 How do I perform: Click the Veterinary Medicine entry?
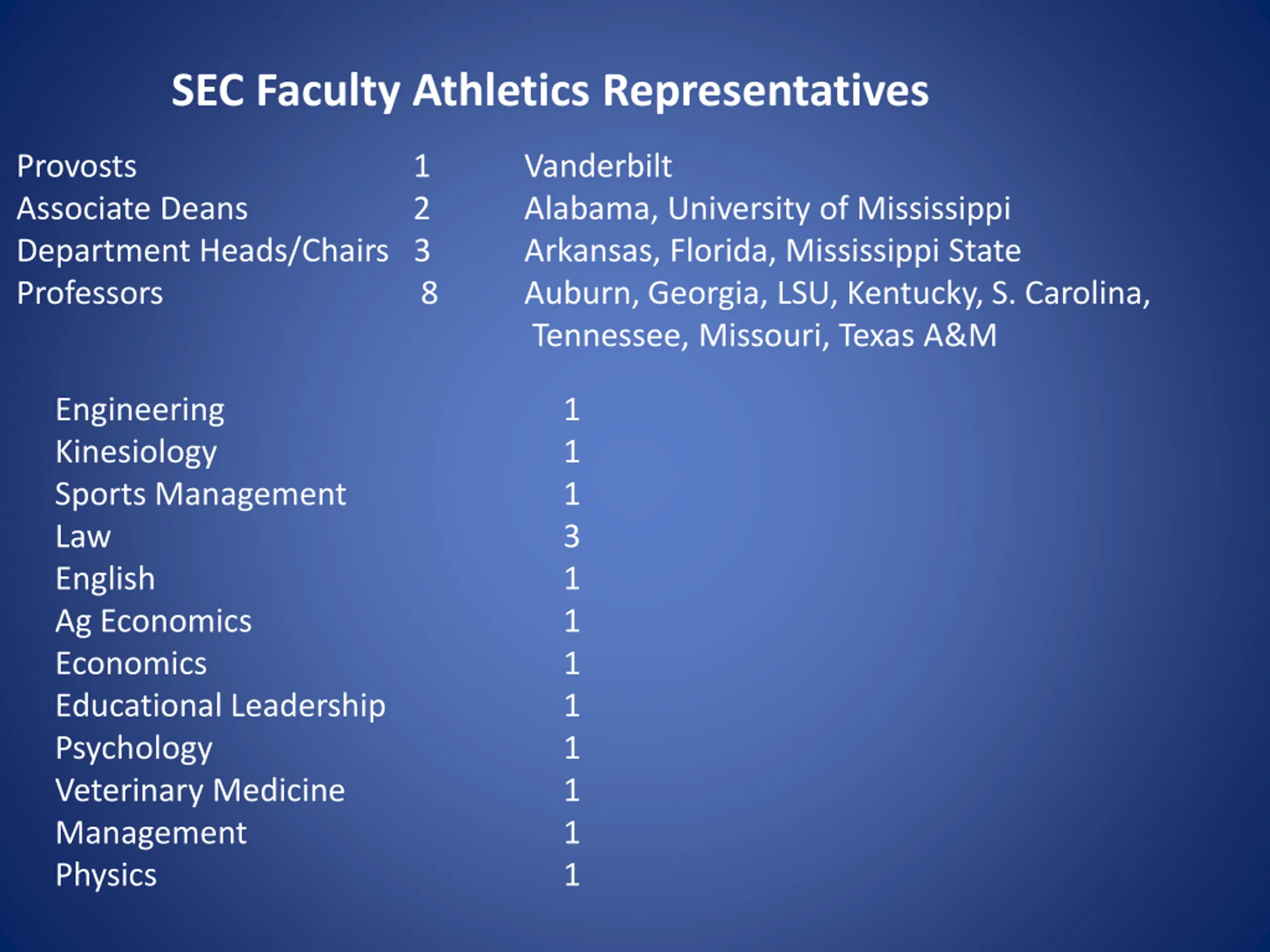[200, 791]
